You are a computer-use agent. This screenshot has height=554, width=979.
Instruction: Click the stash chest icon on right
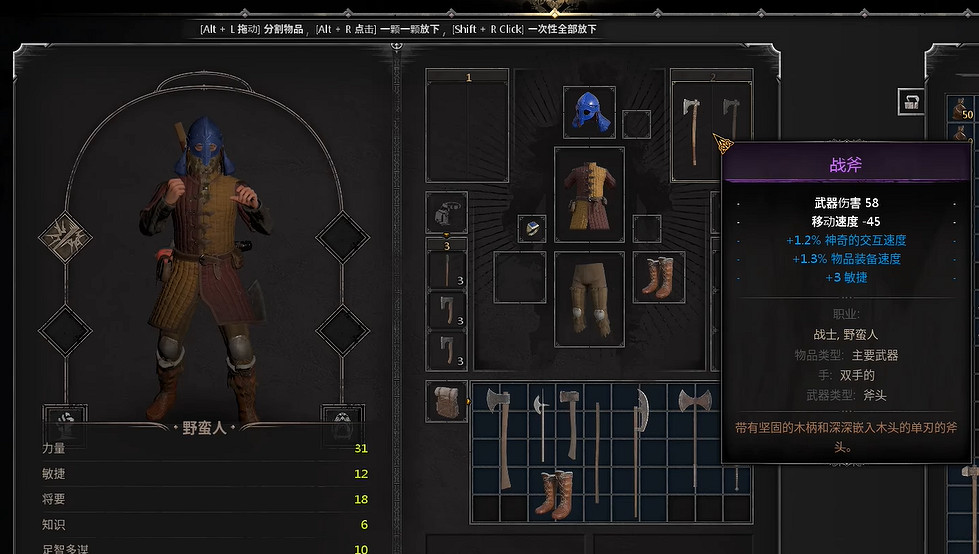click(910, 101)
